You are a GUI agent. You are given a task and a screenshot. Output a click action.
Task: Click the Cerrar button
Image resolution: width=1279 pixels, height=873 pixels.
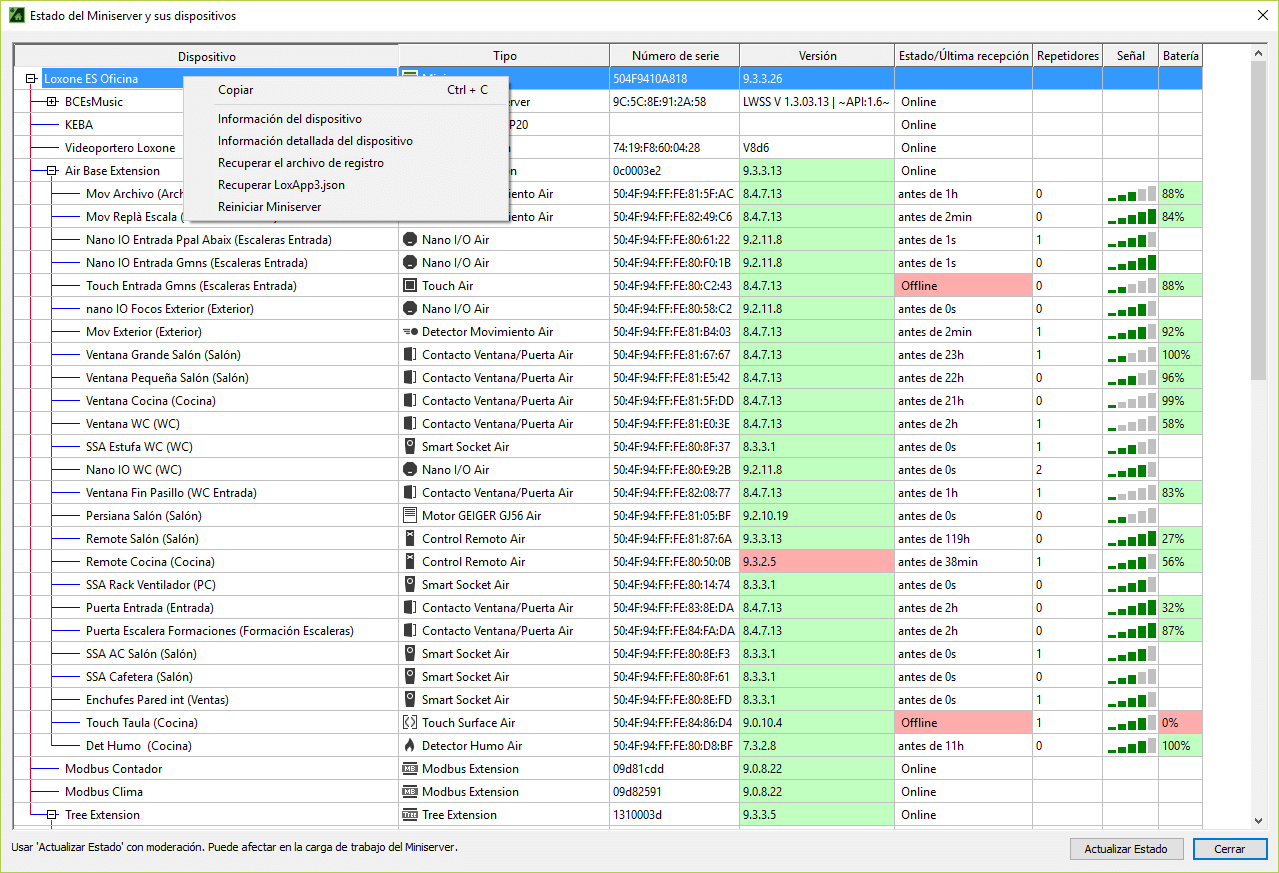(1229, 849)
